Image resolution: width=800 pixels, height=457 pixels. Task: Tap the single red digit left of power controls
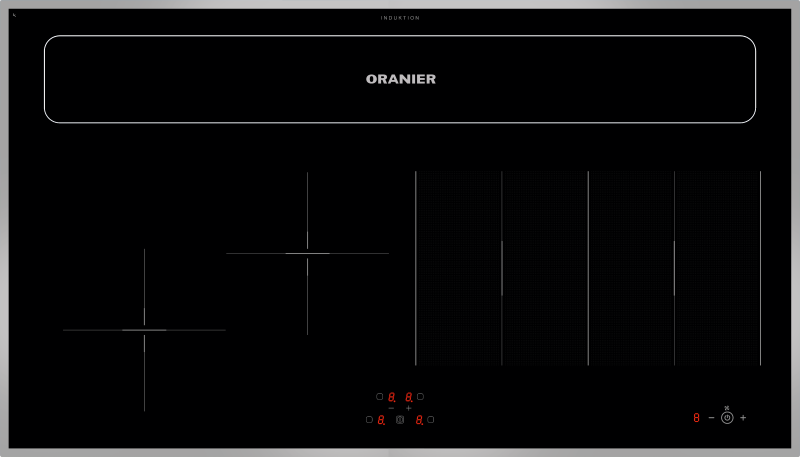click(x=696, y=418)
